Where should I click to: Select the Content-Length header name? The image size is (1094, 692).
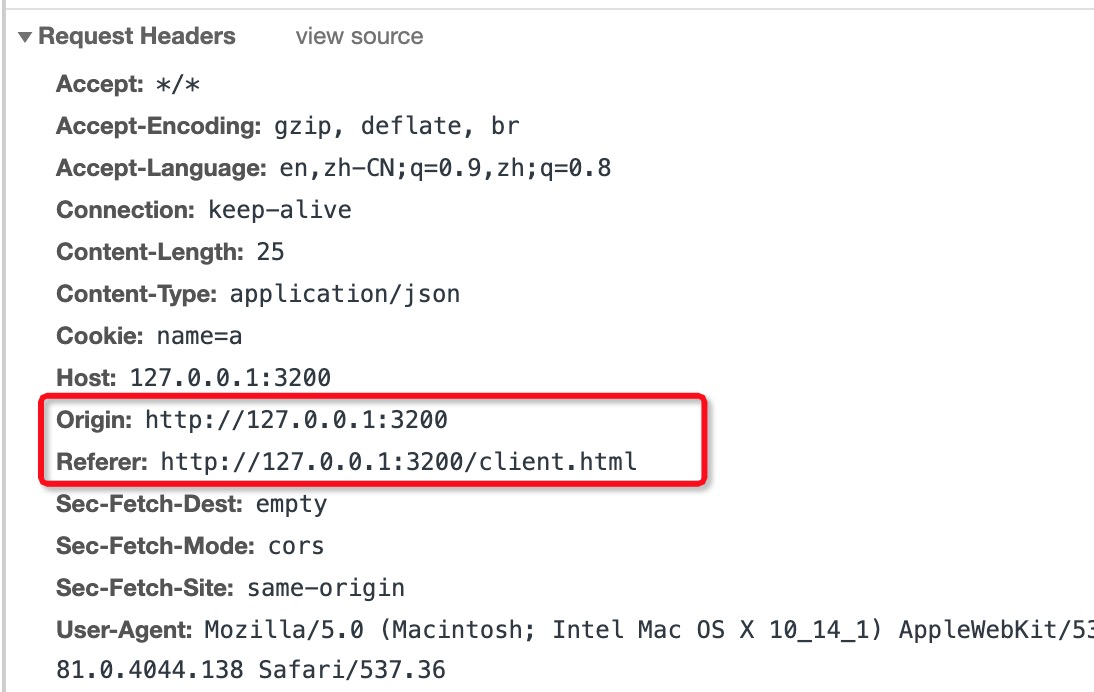click(150, 252)
